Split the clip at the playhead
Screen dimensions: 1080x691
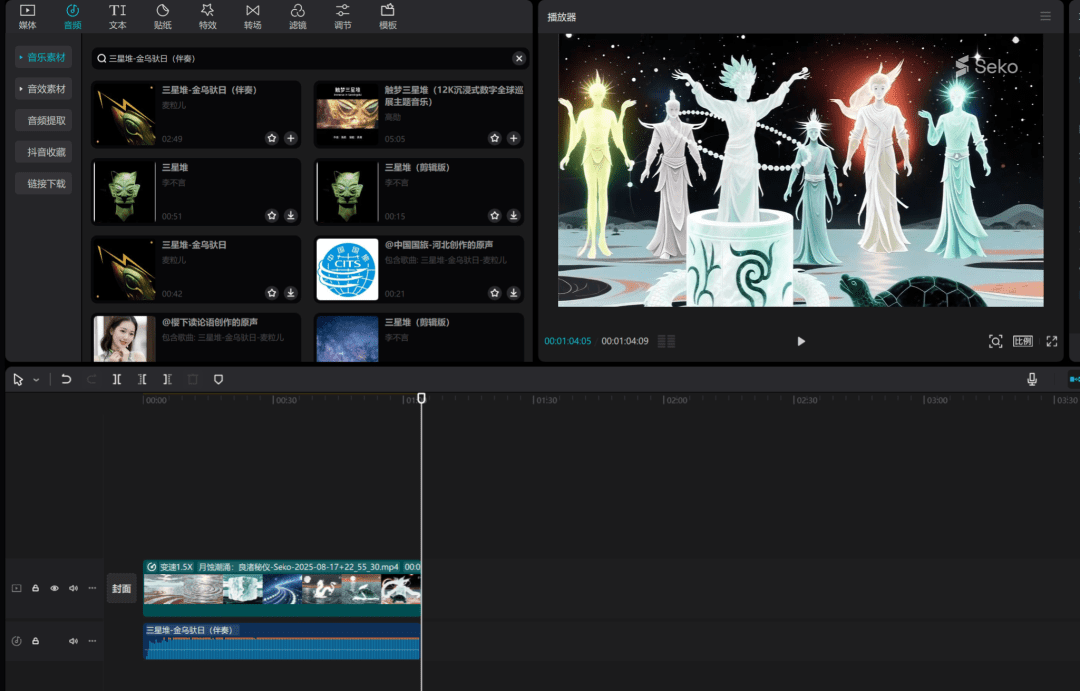click(x=117, y=380)
